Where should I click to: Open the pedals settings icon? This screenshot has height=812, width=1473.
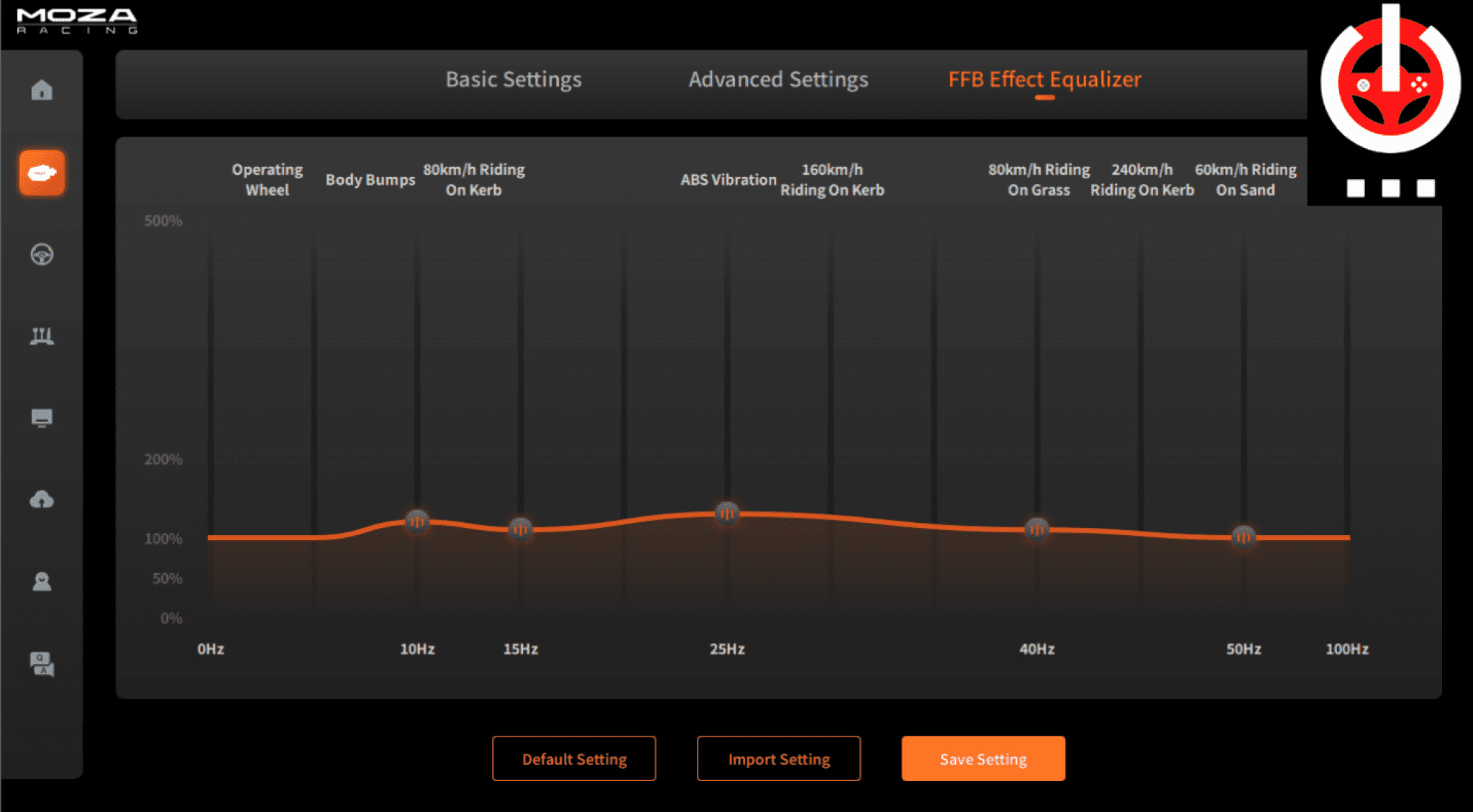coord(42,336)
